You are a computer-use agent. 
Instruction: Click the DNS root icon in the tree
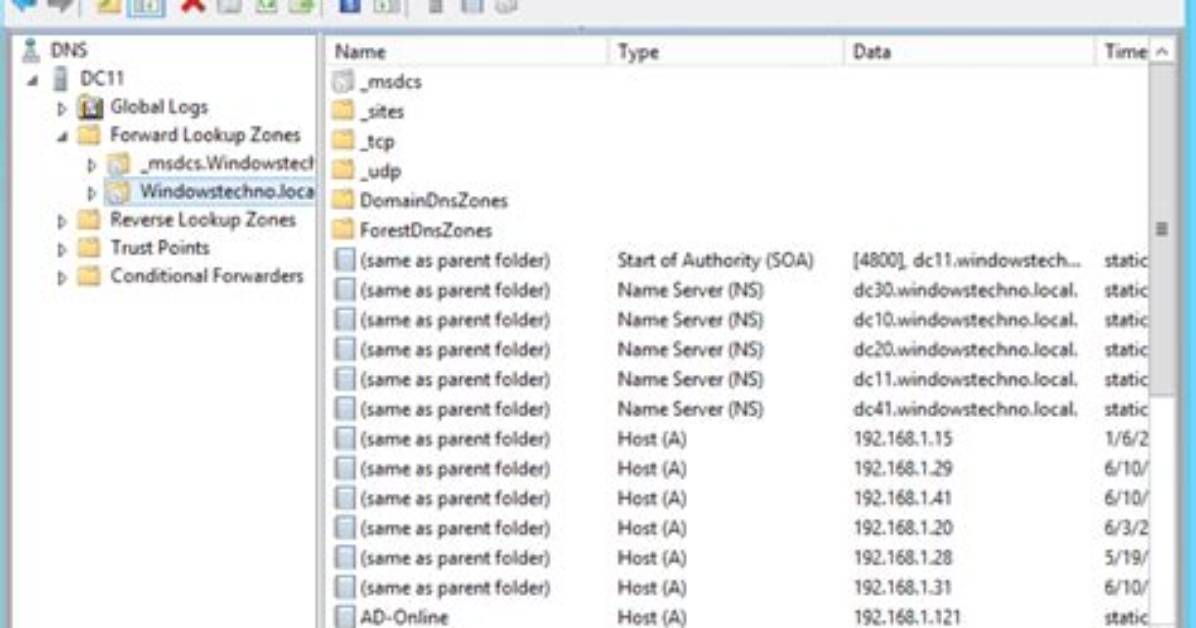click(x=31, y=50)
